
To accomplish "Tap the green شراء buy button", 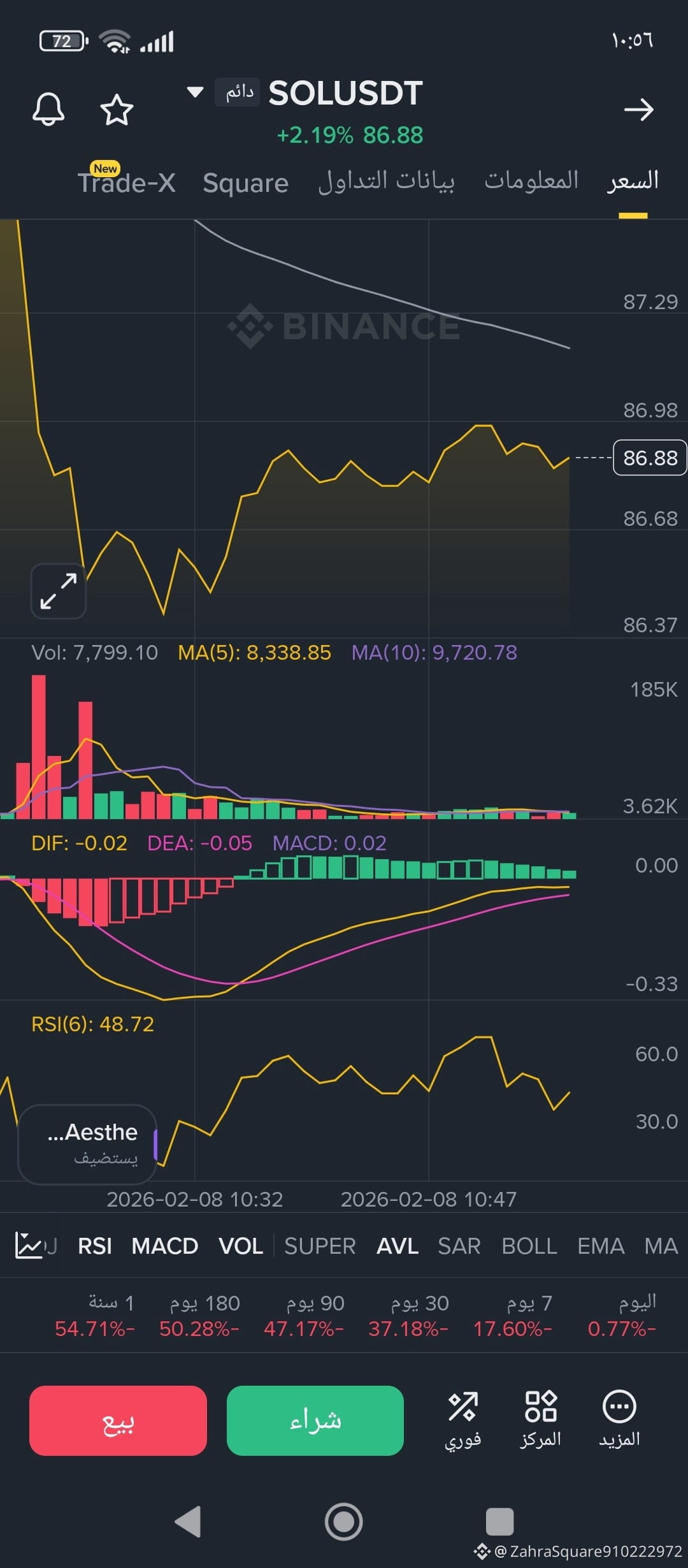I will 315,1421.
